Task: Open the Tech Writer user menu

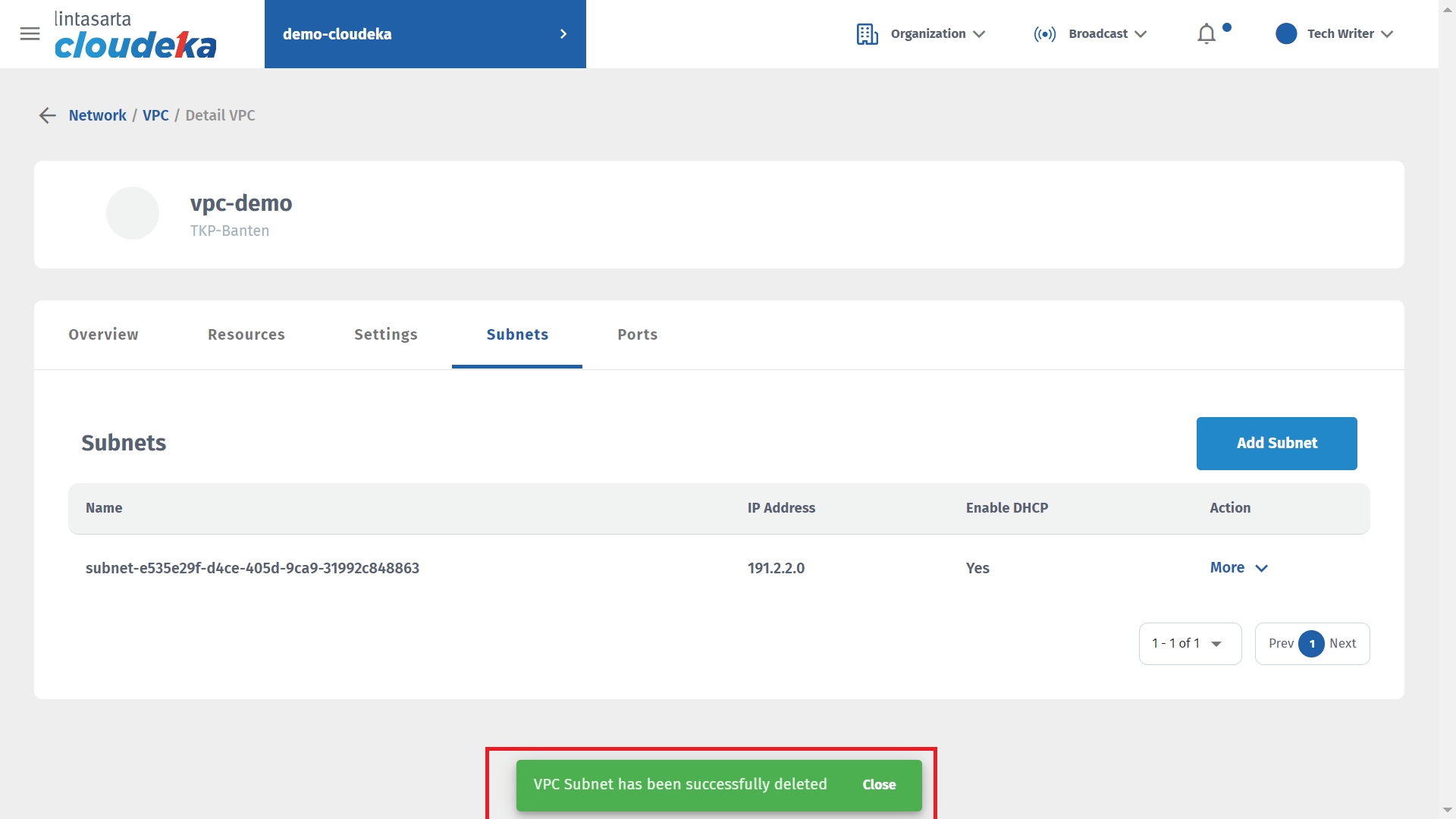Action: pyautogui.click(x=1350, y=34)
